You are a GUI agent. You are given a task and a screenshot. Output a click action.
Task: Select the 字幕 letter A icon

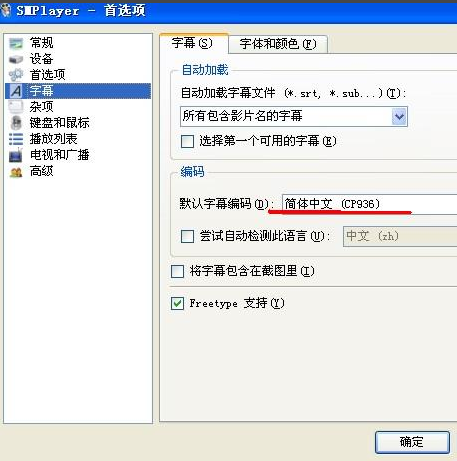pos(16,91)
